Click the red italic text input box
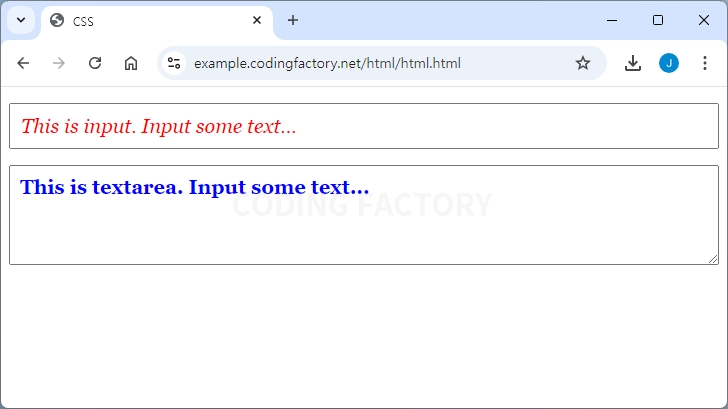Screen dimensions: 728x409 (x=364, y=126)
